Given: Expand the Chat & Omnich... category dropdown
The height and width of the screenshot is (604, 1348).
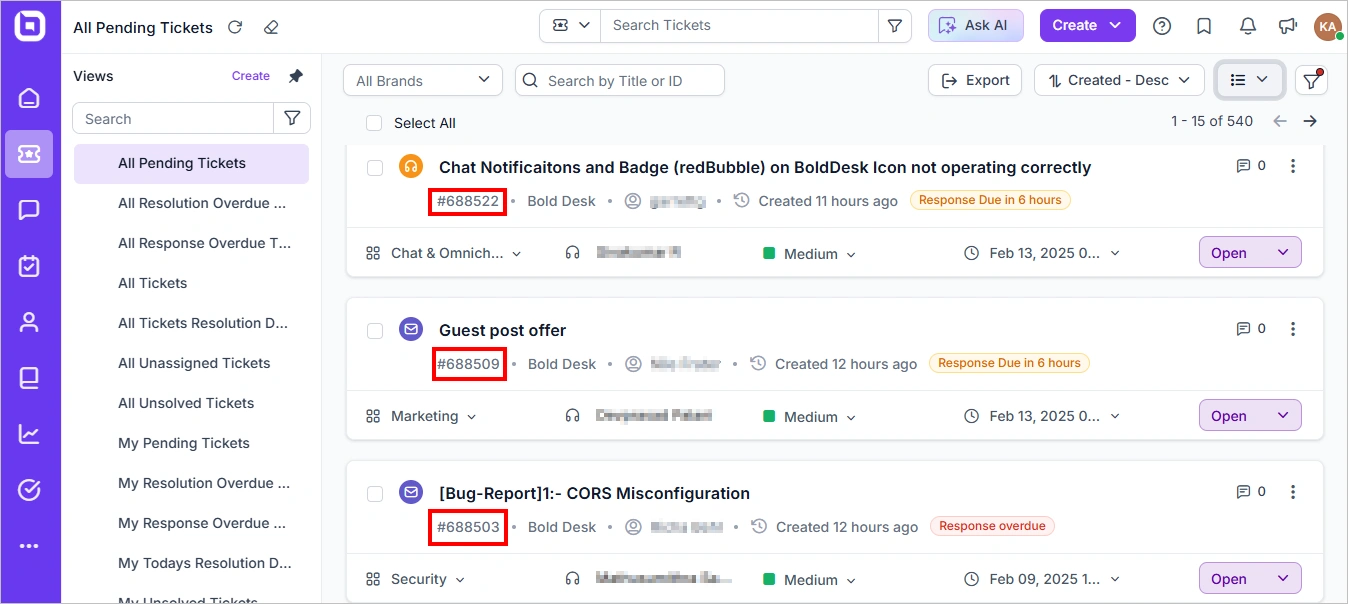Looking at the screenshot, I should point(444,253).
